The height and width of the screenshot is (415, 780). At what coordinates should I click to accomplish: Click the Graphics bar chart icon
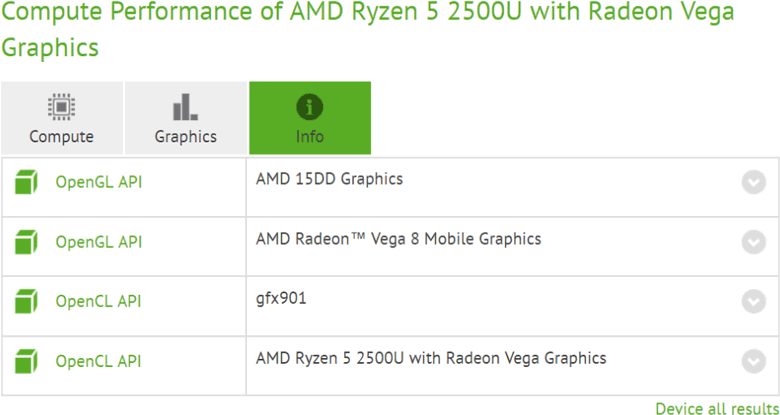185,107
